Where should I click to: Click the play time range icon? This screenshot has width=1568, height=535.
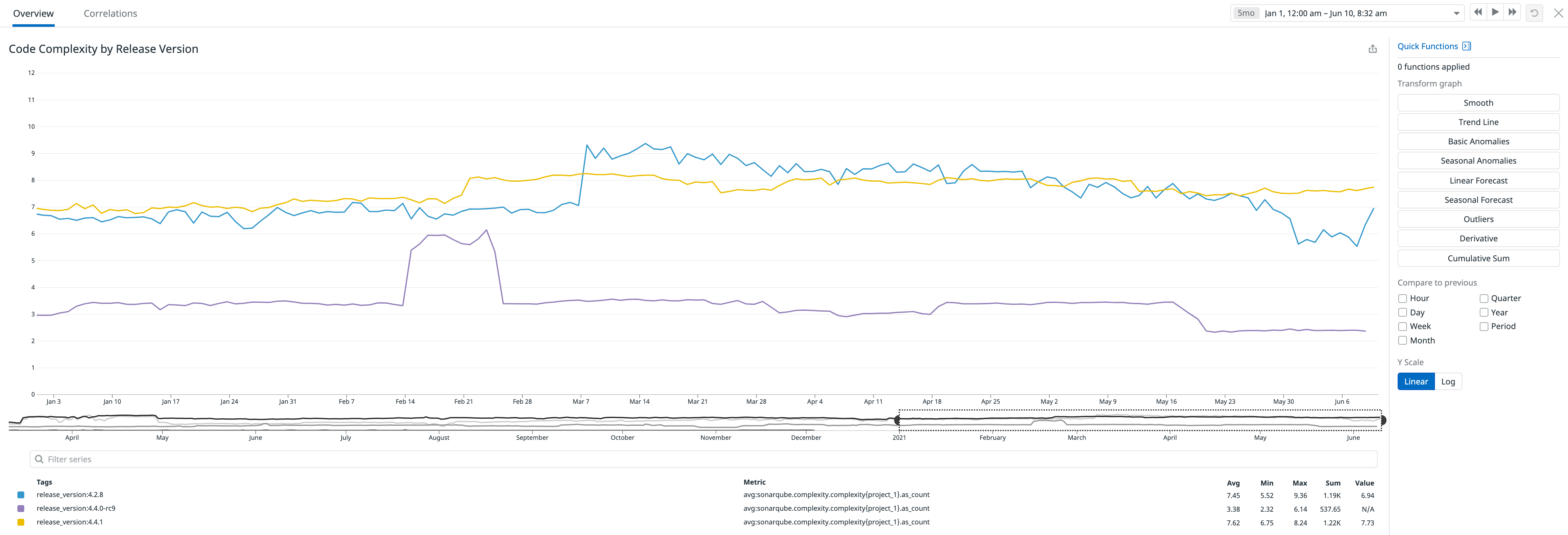[x=1495, y=12]
